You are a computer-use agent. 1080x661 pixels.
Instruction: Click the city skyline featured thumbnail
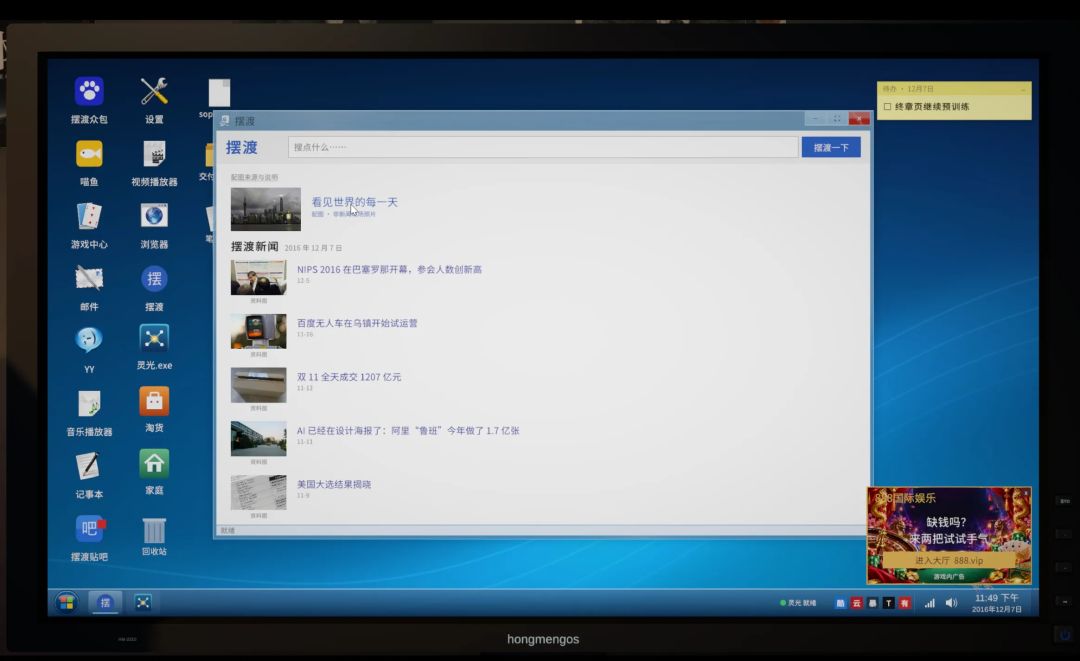266,209
